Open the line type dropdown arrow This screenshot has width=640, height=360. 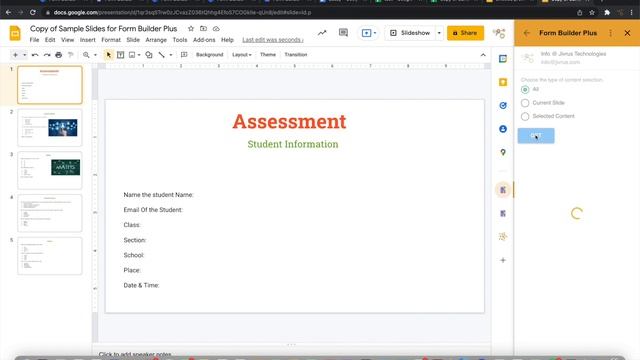click(171, 55)
